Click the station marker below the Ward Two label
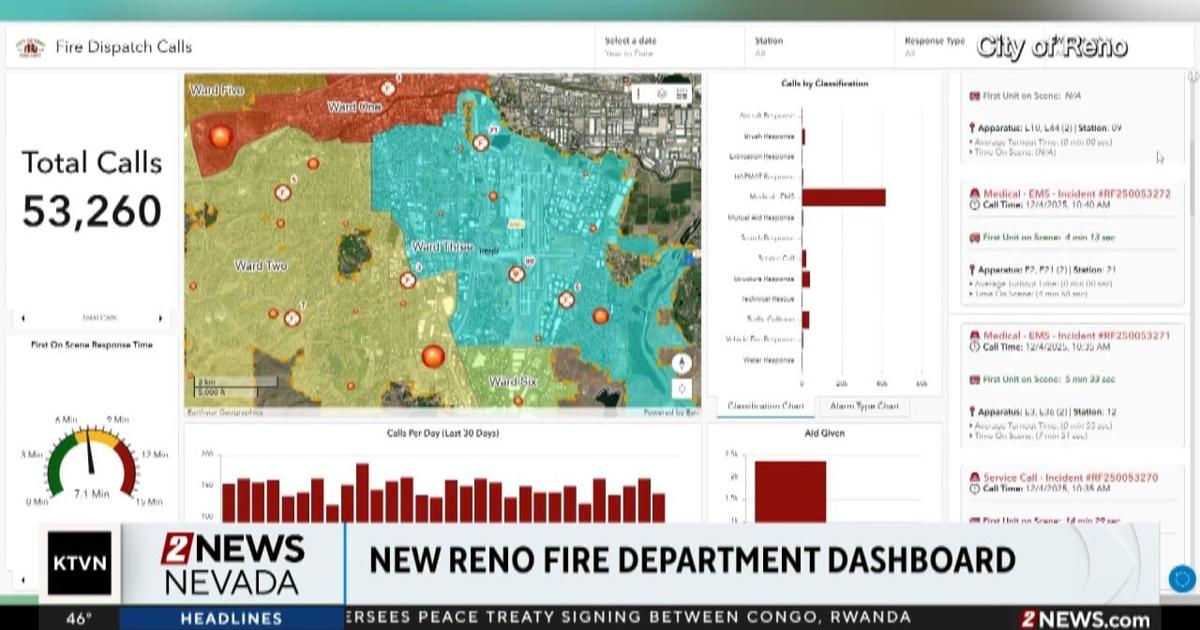 (x=292, y=318)
